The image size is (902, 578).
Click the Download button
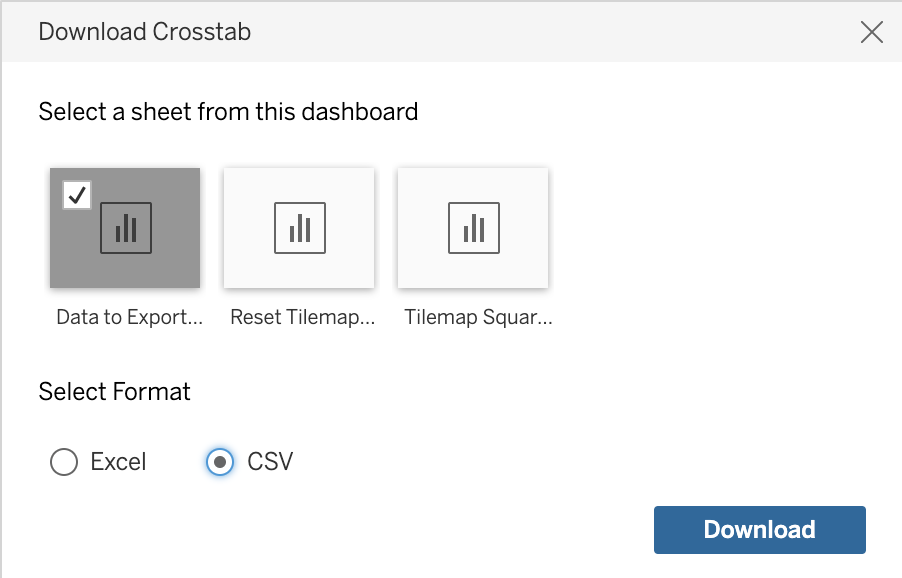(x=759, y=530)
